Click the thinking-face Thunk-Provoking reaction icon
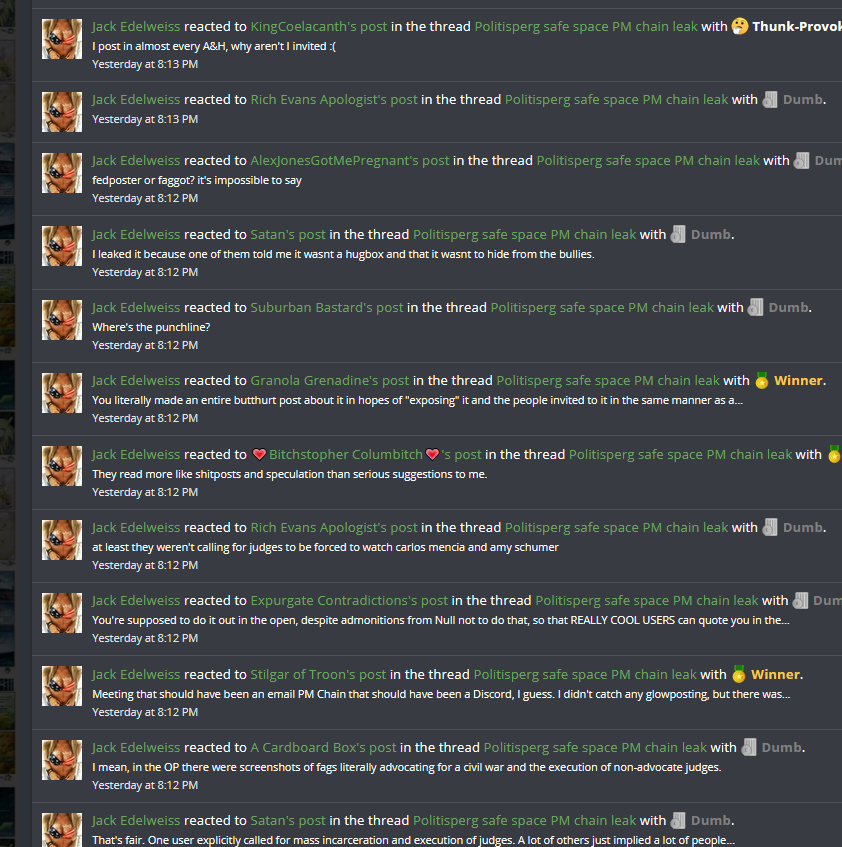 point(739,26)
